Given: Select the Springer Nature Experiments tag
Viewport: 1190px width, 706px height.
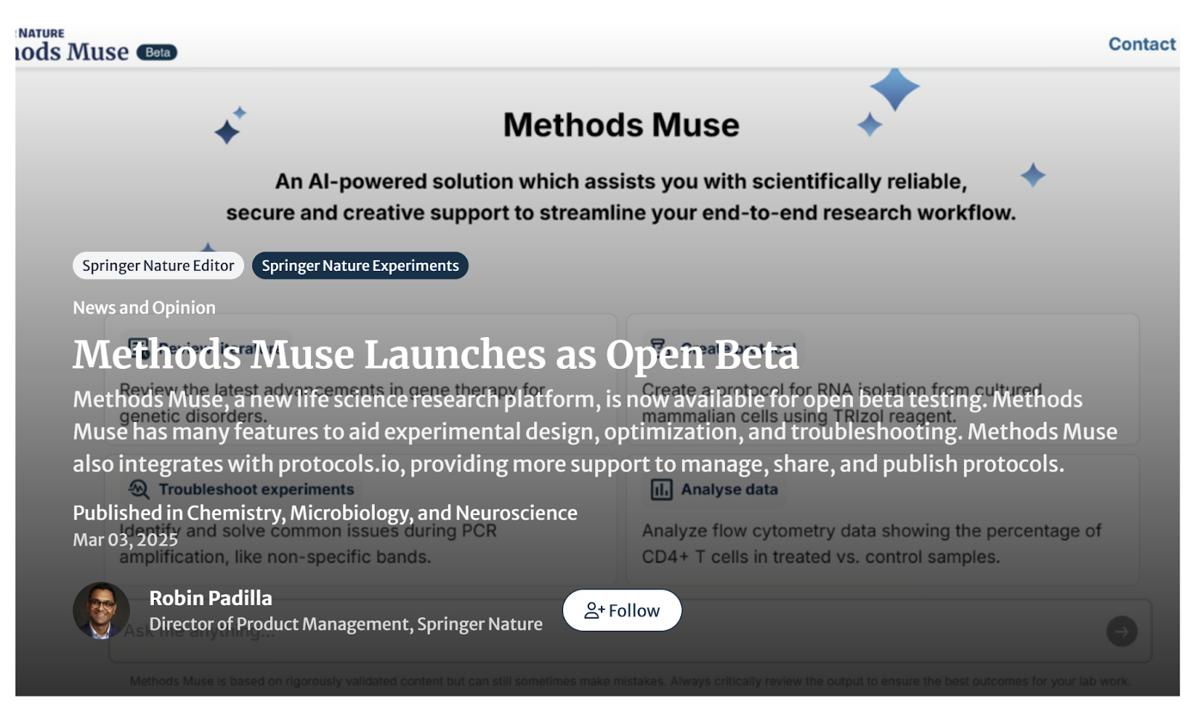Looking at the screenshot, I should (x=360, y=266).
